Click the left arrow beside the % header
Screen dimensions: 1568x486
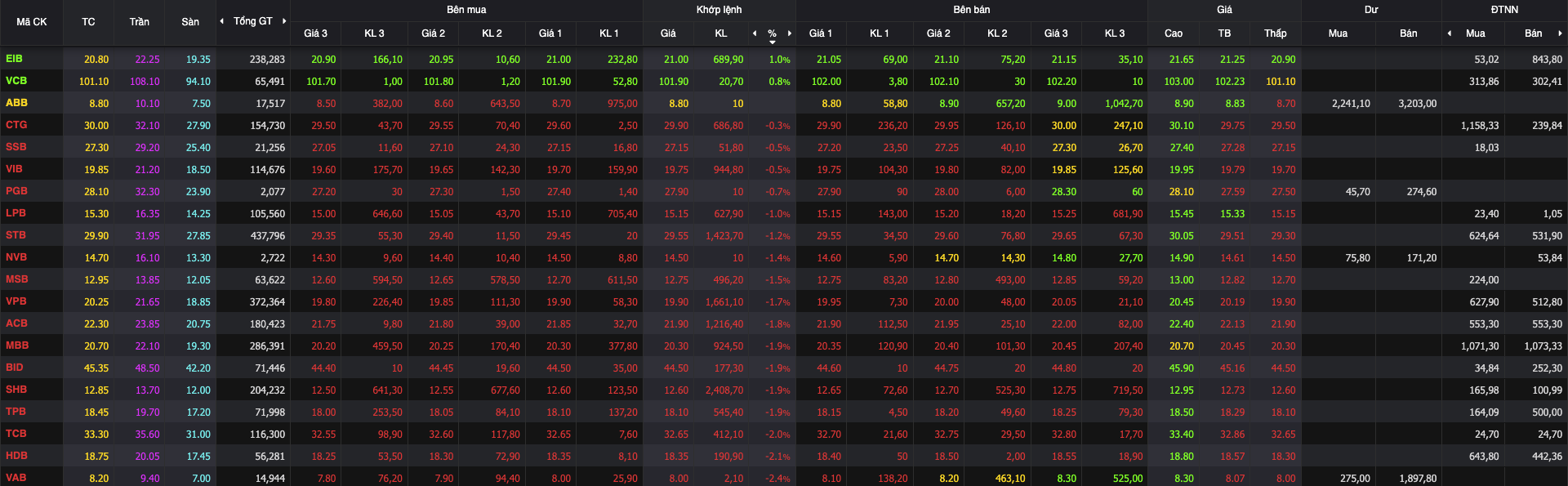pyautogui.click(x=755, y=33)
